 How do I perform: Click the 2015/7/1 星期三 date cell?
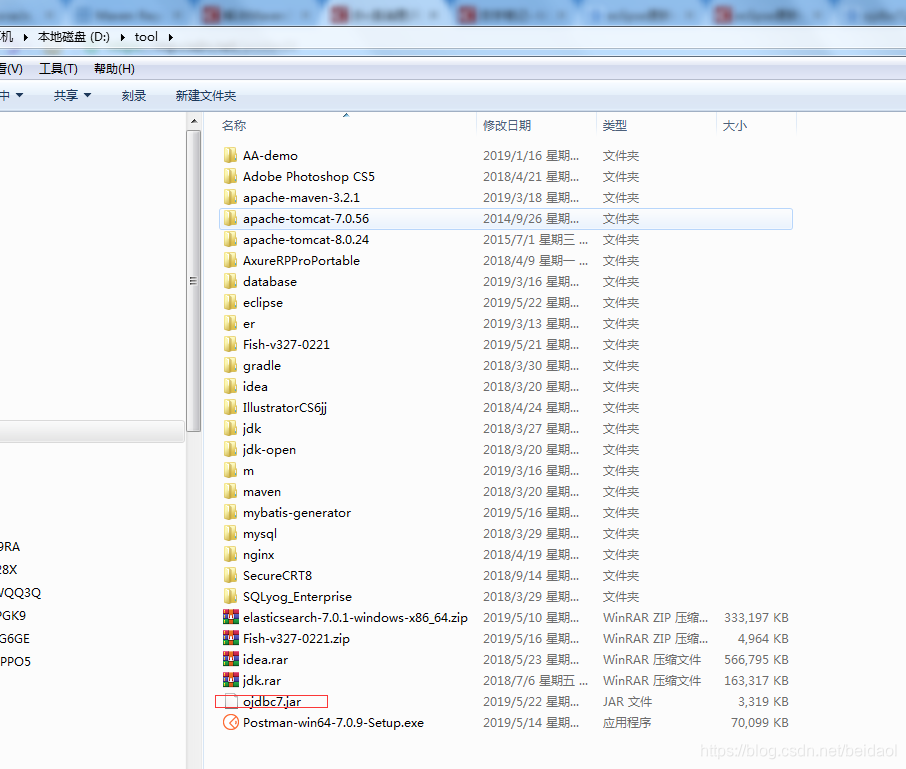coord(535,240)
